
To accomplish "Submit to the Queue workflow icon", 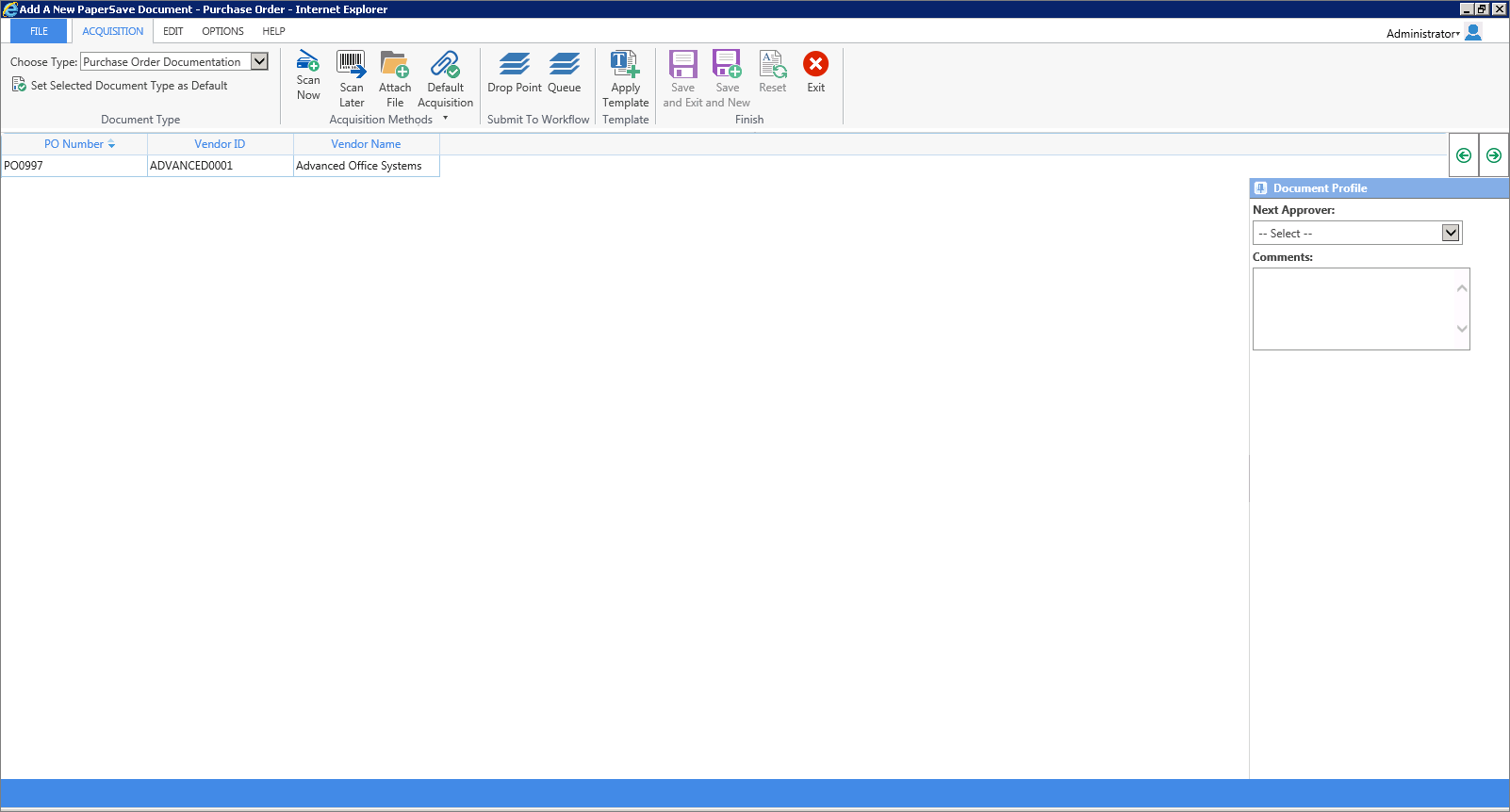I will coord(565,64).
